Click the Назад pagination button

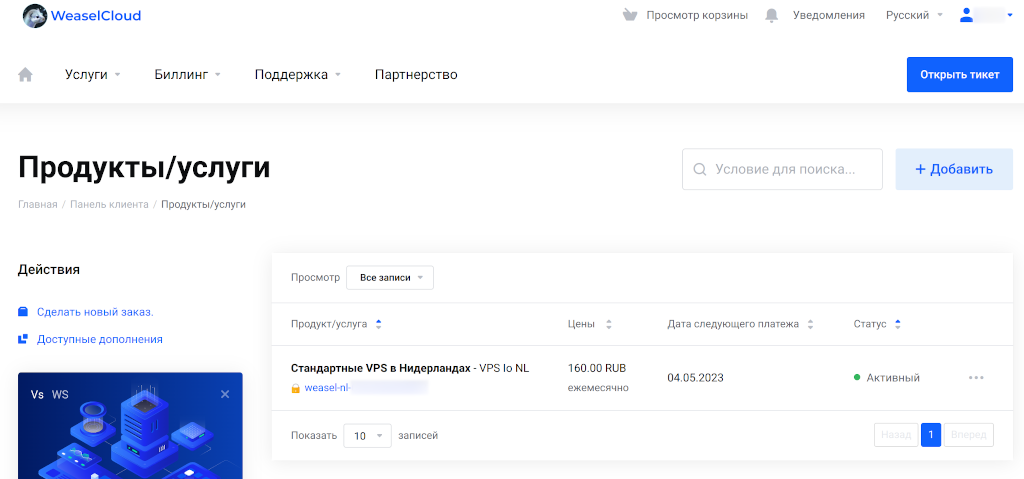[x=896, y=435]
